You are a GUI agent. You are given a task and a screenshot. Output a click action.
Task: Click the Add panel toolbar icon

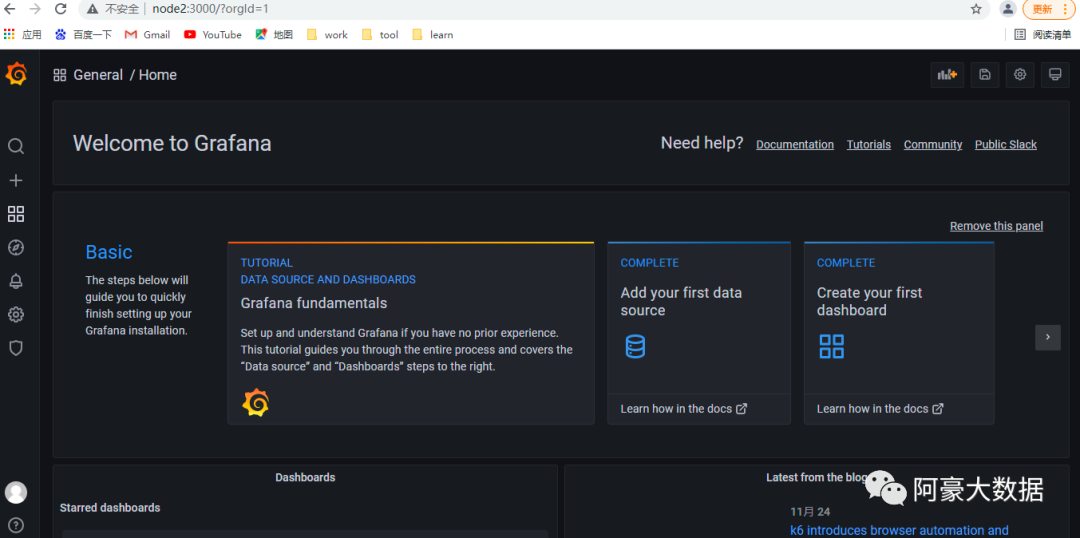(x=947, y=74)
